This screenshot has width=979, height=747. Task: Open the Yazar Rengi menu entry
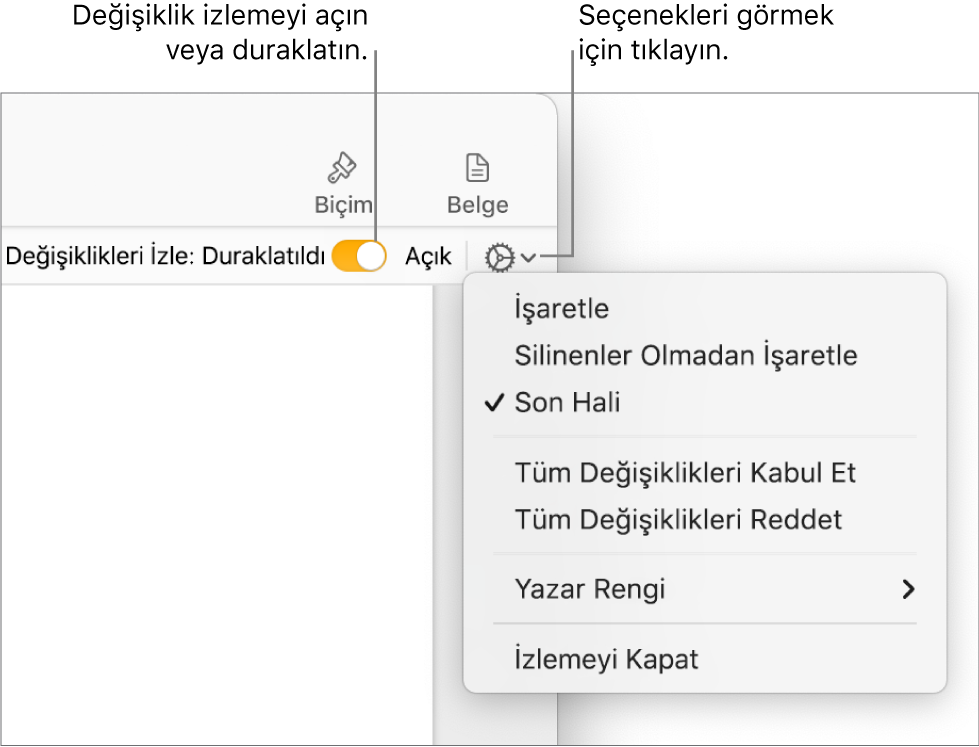589,590
